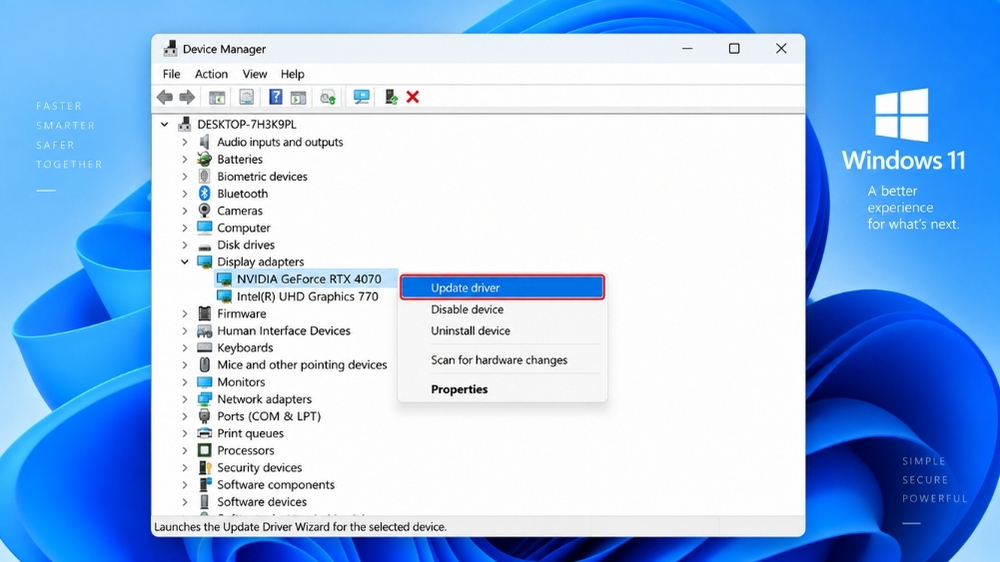Expand the Cameras chevron
This screenshot has width=1000, height=562.
(x=184, y=211)
